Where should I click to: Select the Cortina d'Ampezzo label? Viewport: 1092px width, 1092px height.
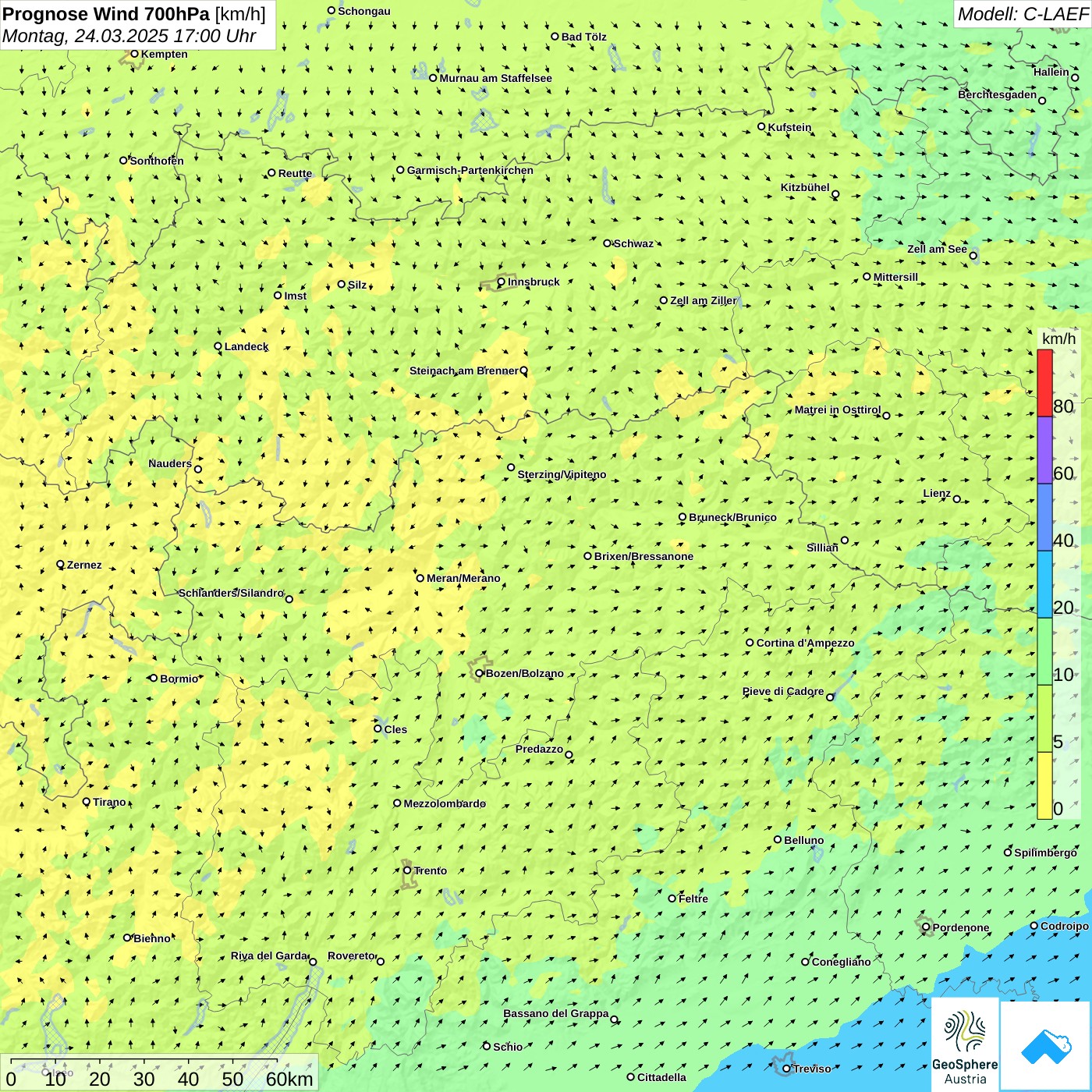[x=806, y=643]
